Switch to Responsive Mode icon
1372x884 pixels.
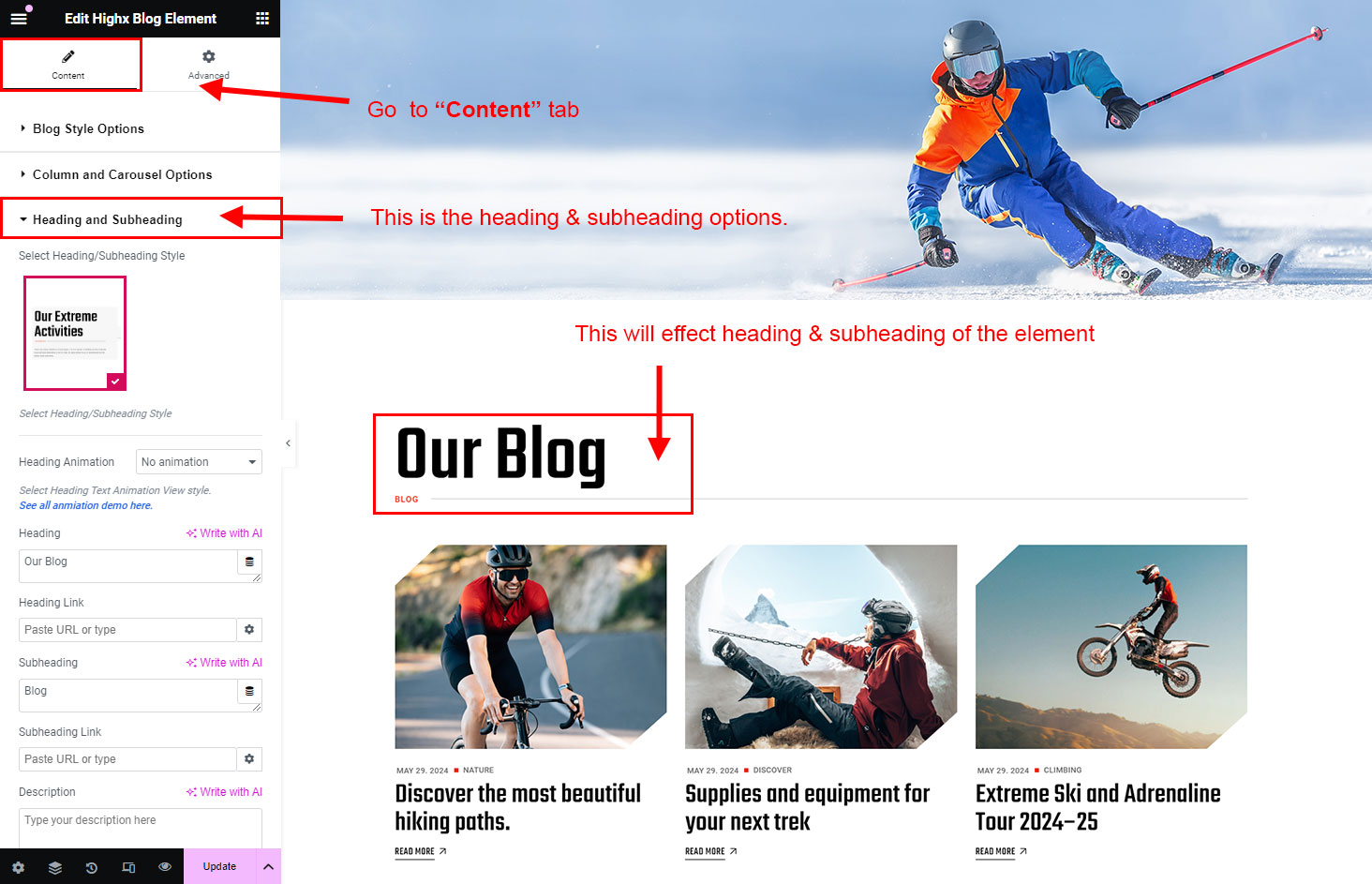point(128,867)
